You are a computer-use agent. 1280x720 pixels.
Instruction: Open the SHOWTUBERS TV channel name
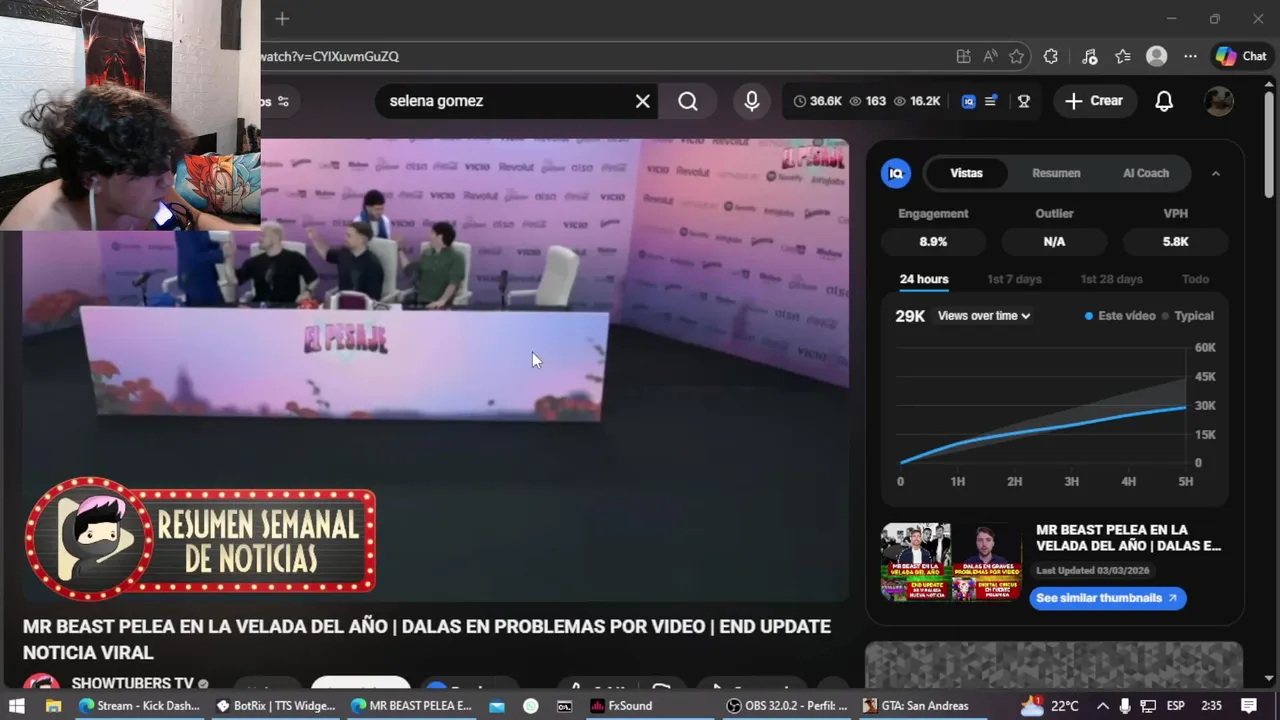(x=132, y=683)
